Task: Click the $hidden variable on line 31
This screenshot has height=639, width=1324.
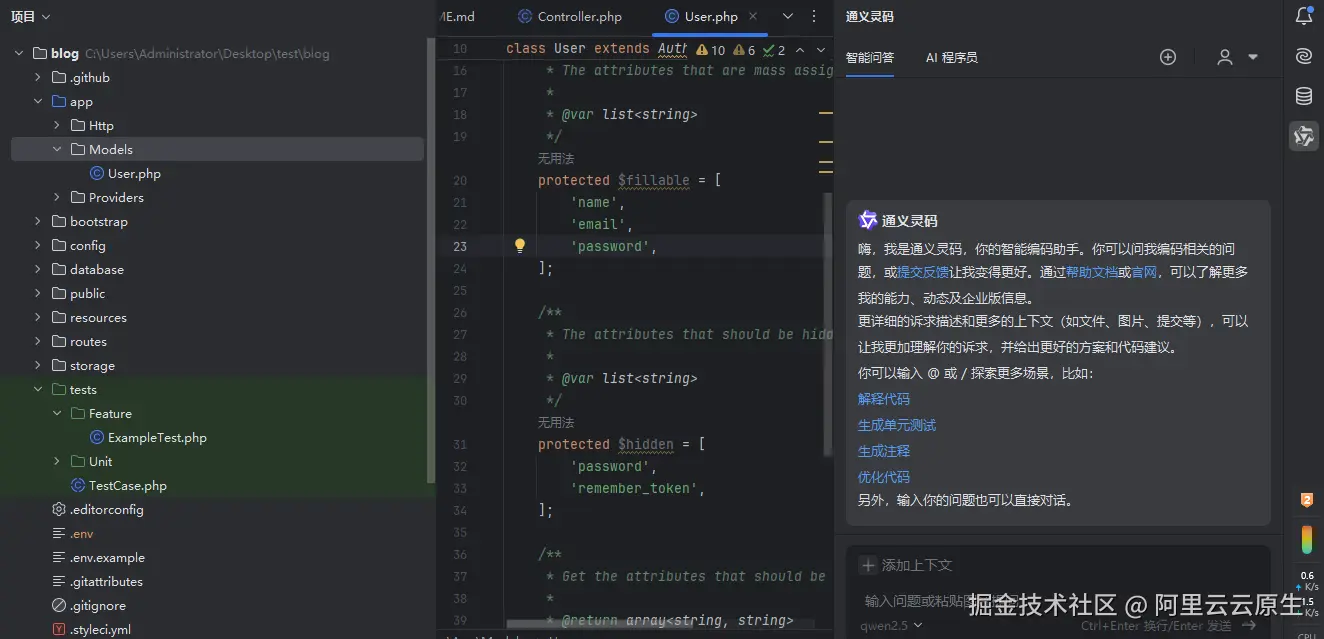Action: 646,444
